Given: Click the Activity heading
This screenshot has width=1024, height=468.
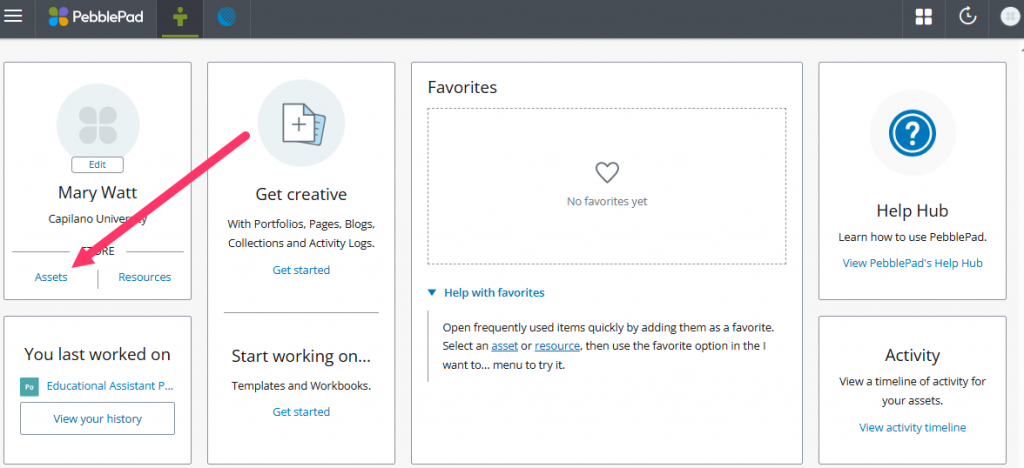Looking at the screenshot, I should [x=912, y=356].
